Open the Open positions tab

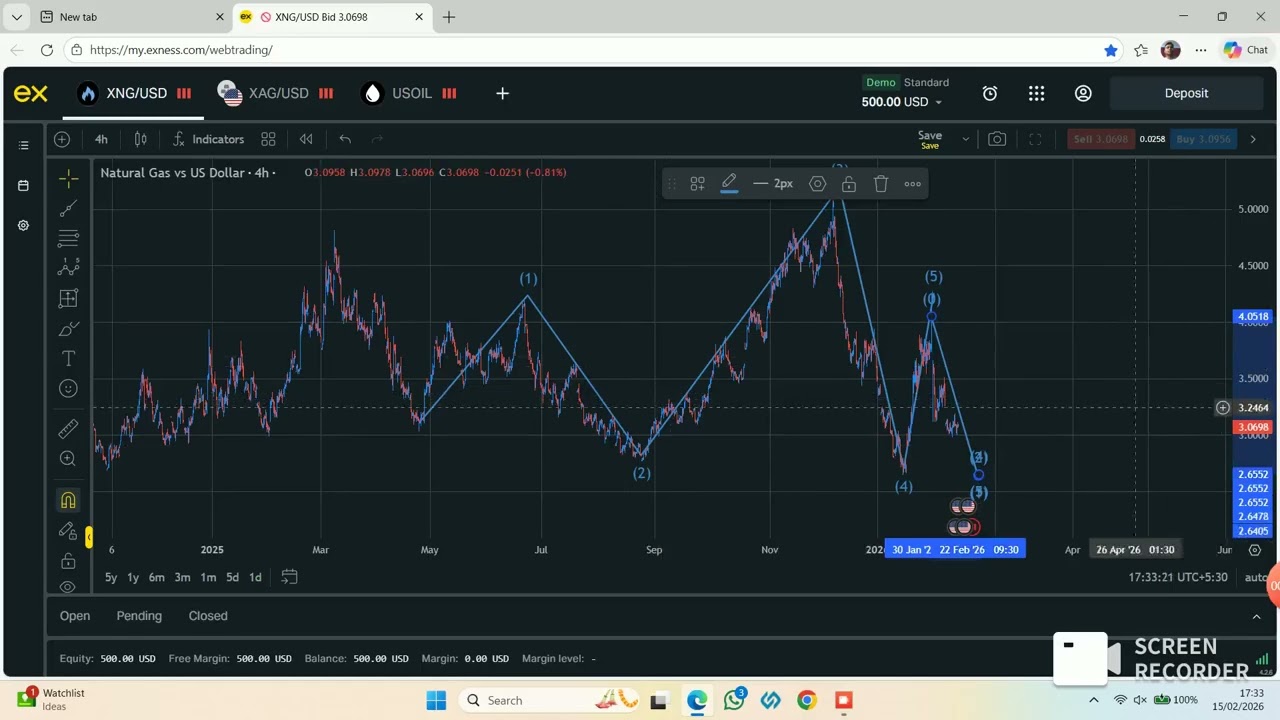[x=75, y=616]
